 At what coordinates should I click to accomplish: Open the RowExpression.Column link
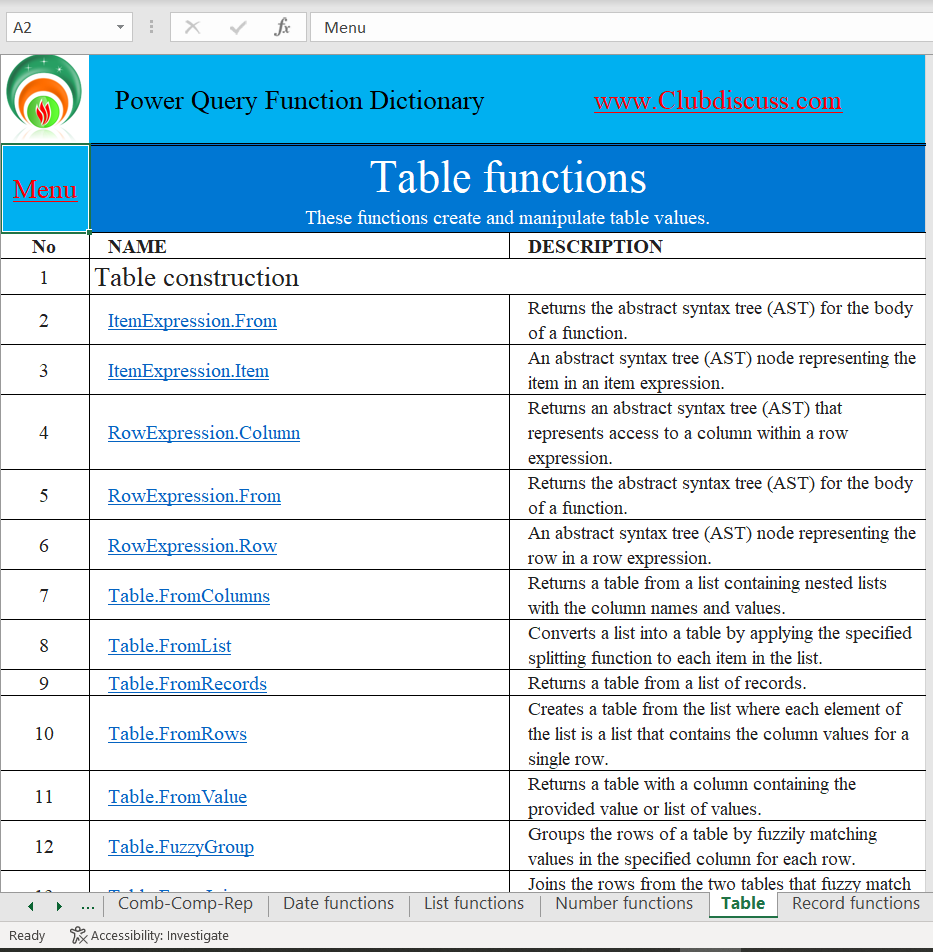pos(204,433)
